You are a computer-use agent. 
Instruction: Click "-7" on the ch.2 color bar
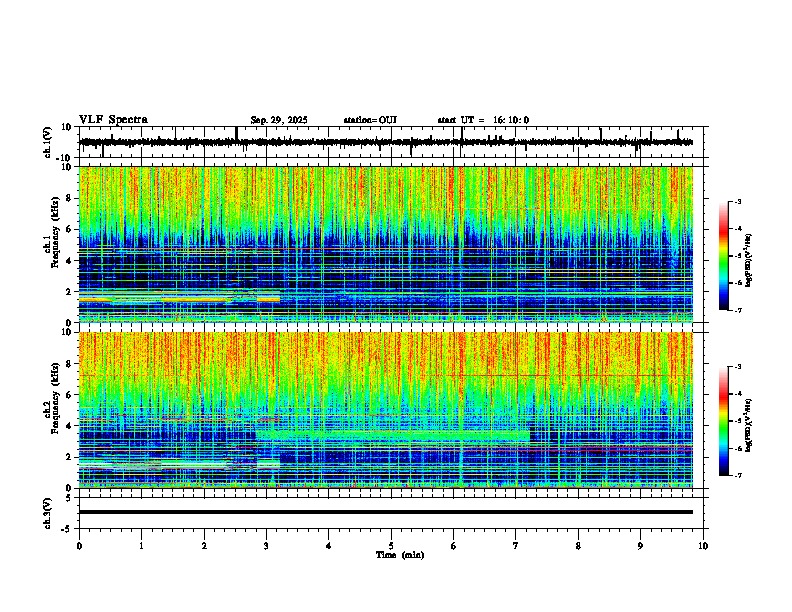coord(737,475)
